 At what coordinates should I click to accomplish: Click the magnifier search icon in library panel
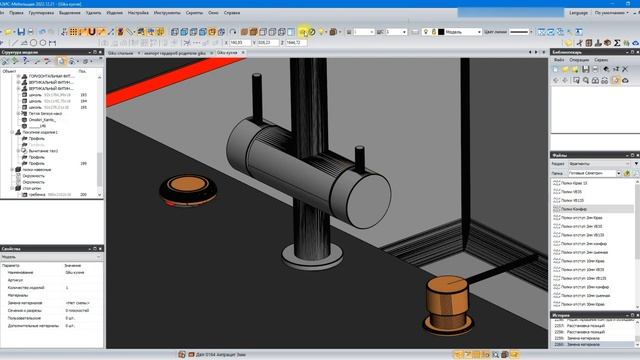[586, 80]
